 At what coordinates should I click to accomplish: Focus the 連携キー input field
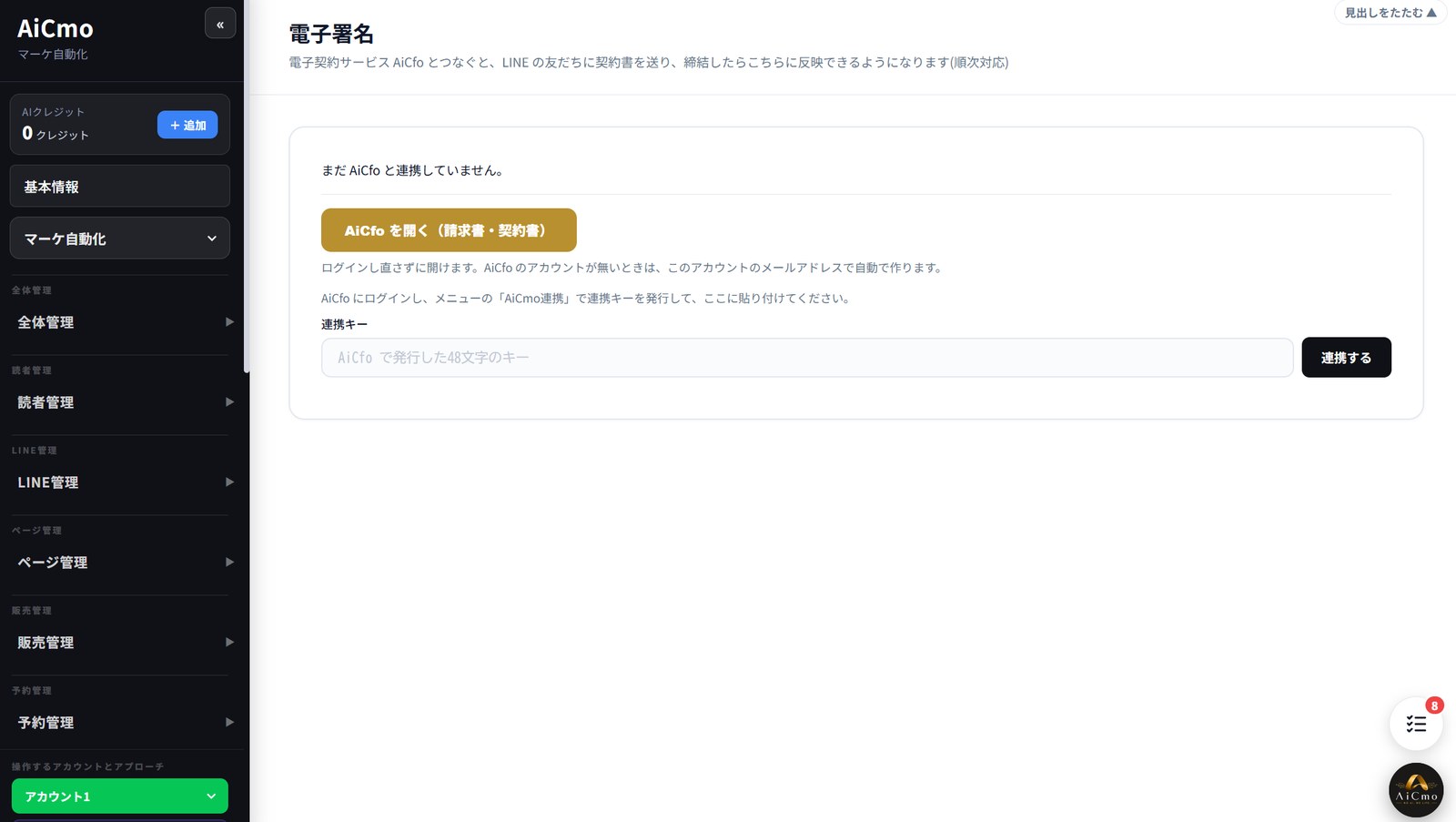click(x=807, y=358)
